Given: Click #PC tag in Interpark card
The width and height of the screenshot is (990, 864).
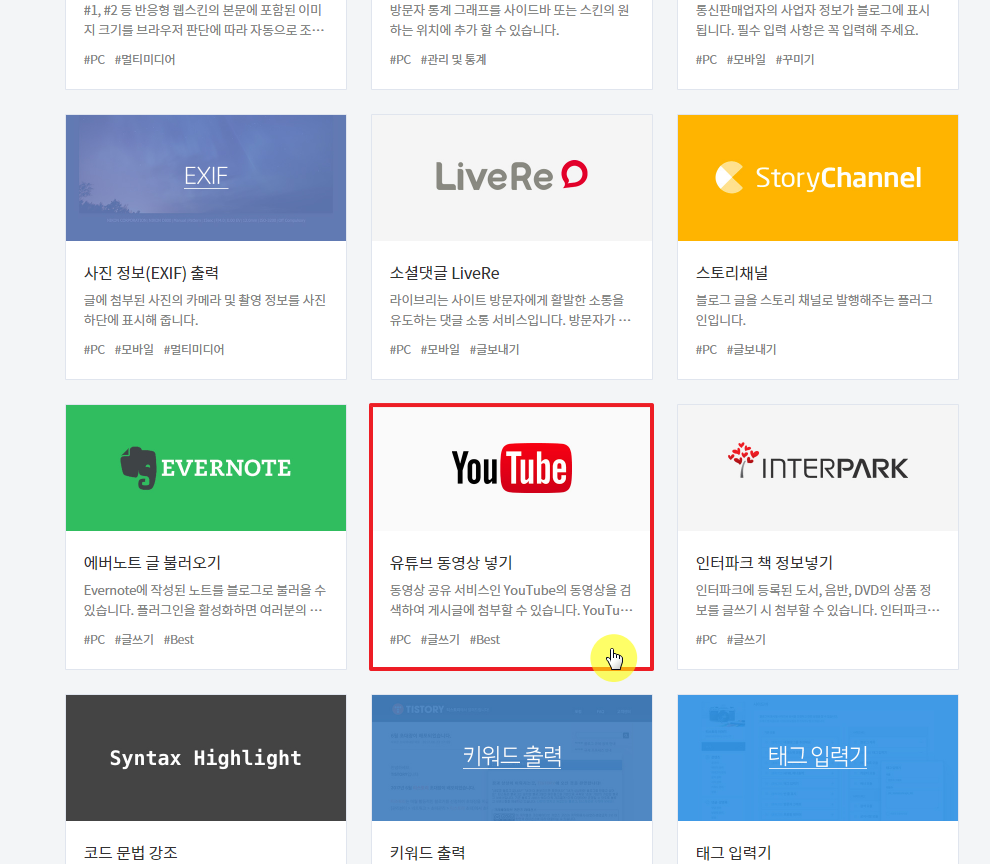Looking at the screenshot, I should click(707, 640).
